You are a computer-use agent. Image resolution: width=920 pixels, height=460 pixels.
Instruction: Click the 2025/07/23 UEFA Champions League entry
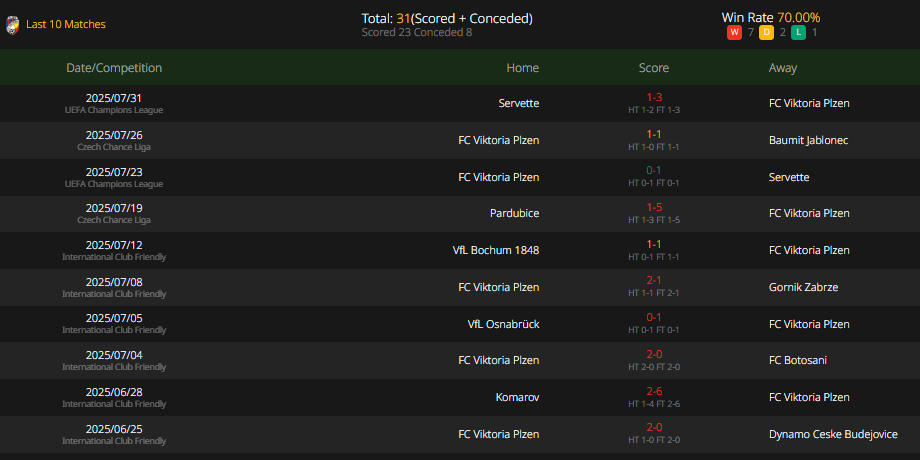click(x=114, y=177)
